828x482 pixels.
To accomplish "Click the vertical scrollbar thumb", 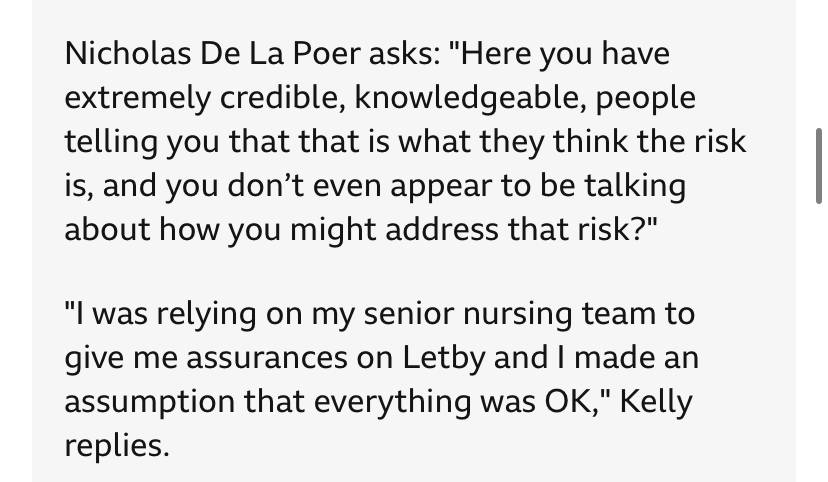I will coord(818,166).
